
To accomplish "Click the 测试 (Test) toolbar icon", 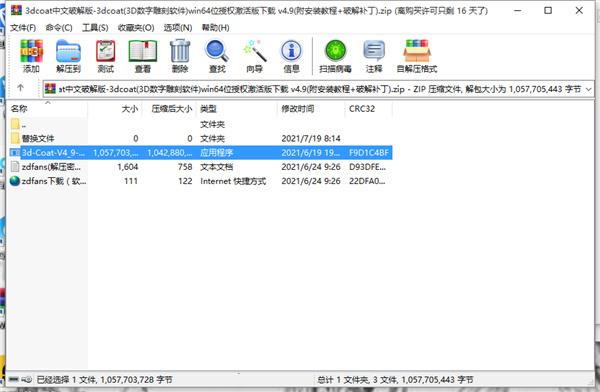I will click(106, 51).
